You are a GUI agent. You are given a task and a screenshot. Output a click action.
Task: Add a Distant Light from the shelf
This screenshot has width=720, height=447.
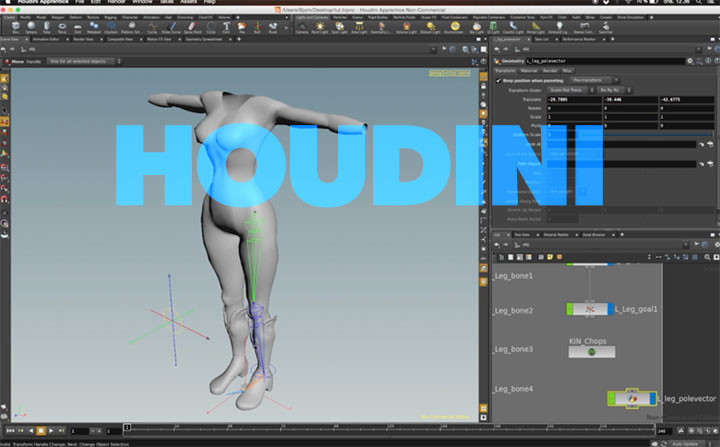(430, 28)
